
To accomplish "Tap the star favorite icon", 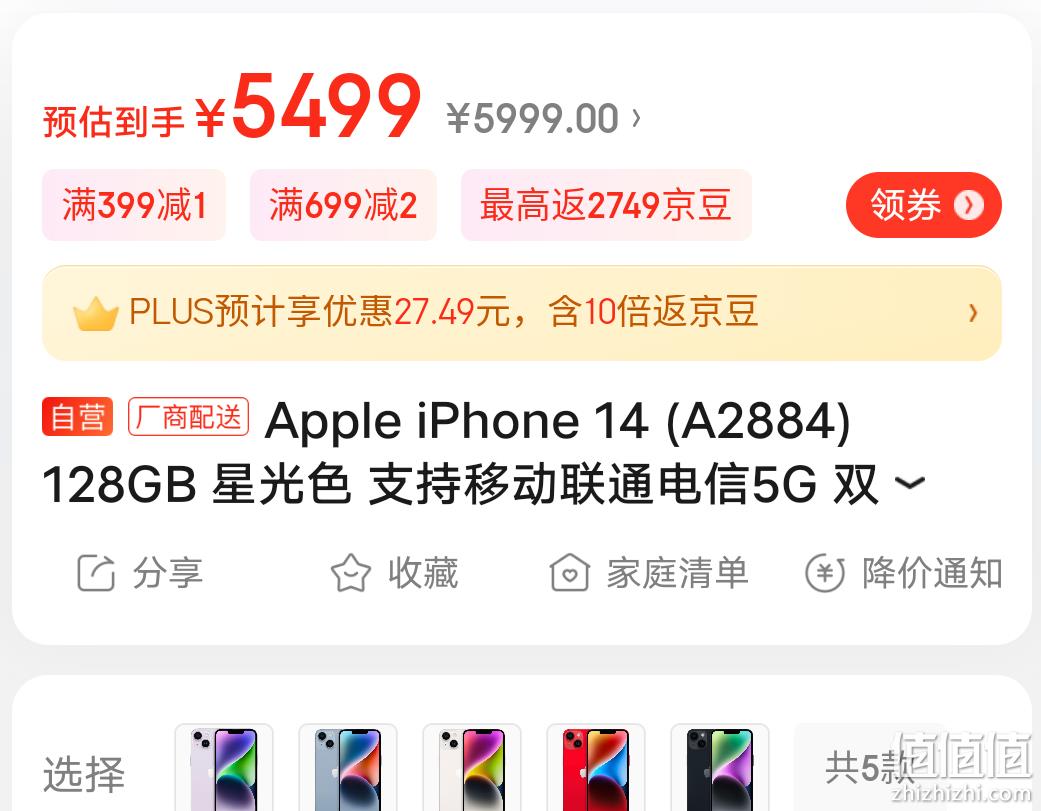I will [351, 573].
